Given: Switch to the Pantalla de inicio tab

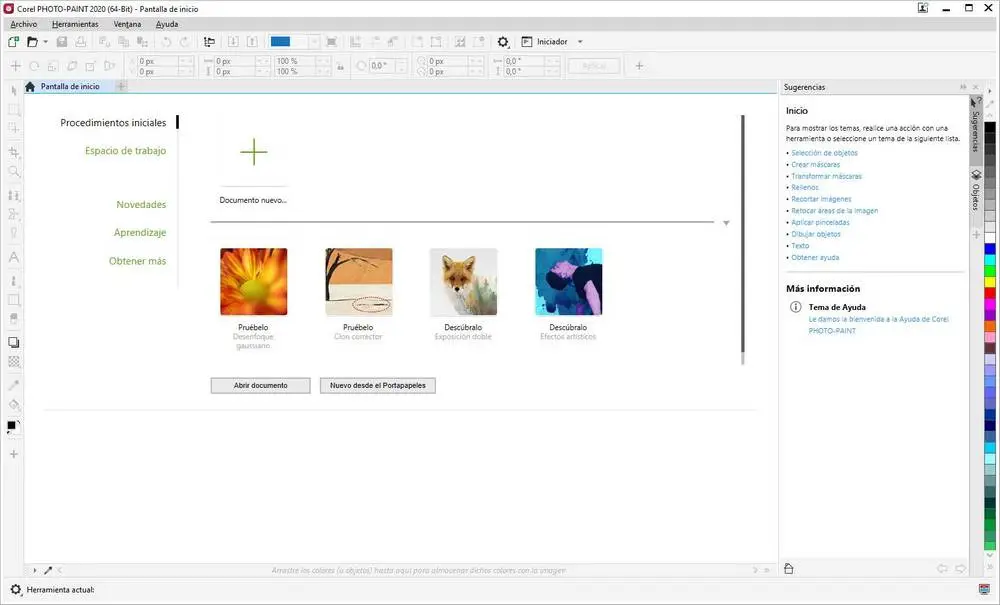Looking at the screenshot, I should coord(70,87).
